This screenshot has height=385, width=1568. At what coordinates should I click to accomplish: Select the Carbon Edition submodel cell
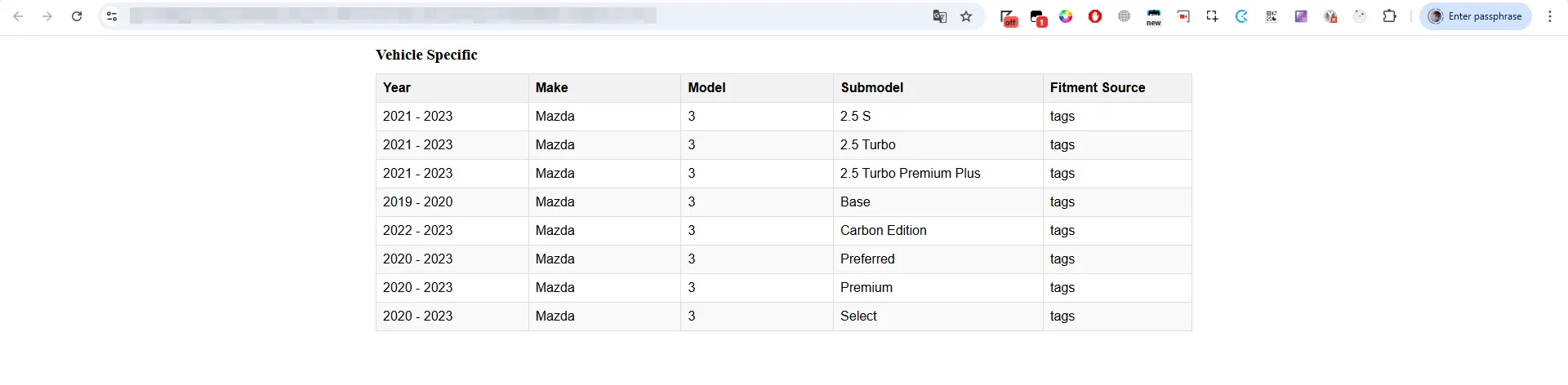tap(883, 231)
